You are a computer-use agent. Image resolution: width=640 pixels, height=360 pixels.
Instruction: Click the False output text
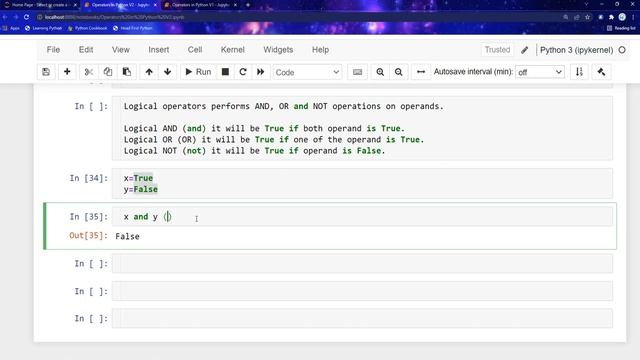point(127,236)
